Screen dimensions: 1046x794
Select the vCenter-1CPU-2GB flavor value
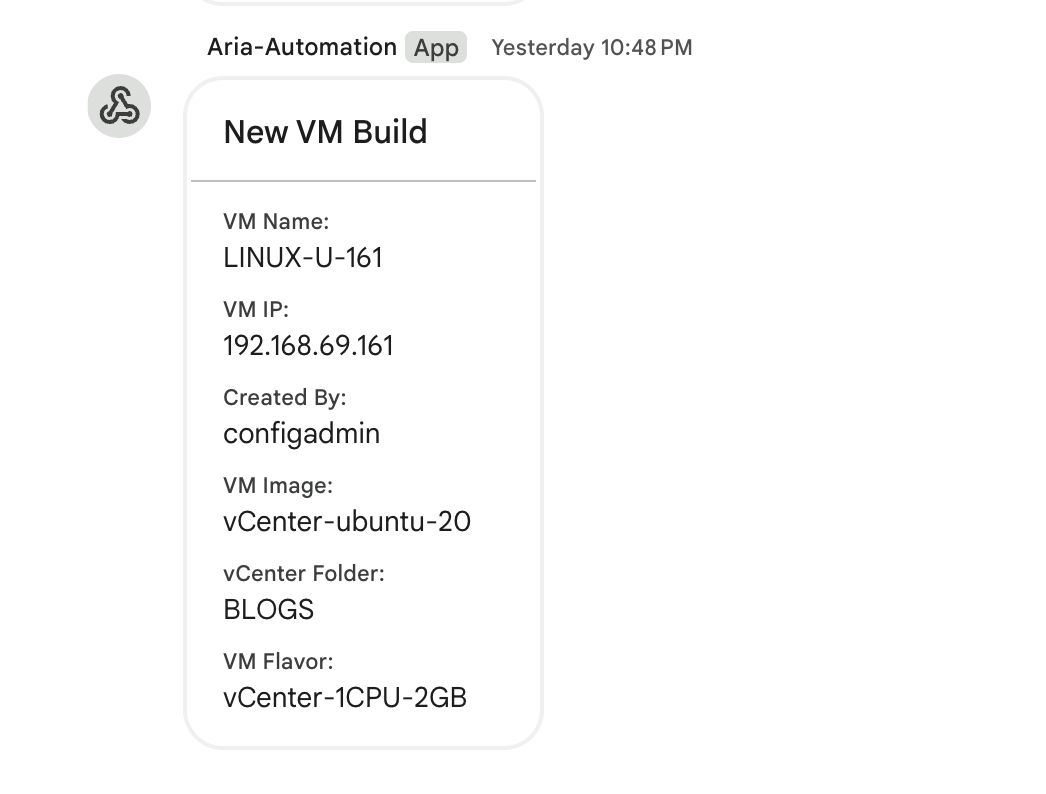pyautogui.click(x=345, y=698)
